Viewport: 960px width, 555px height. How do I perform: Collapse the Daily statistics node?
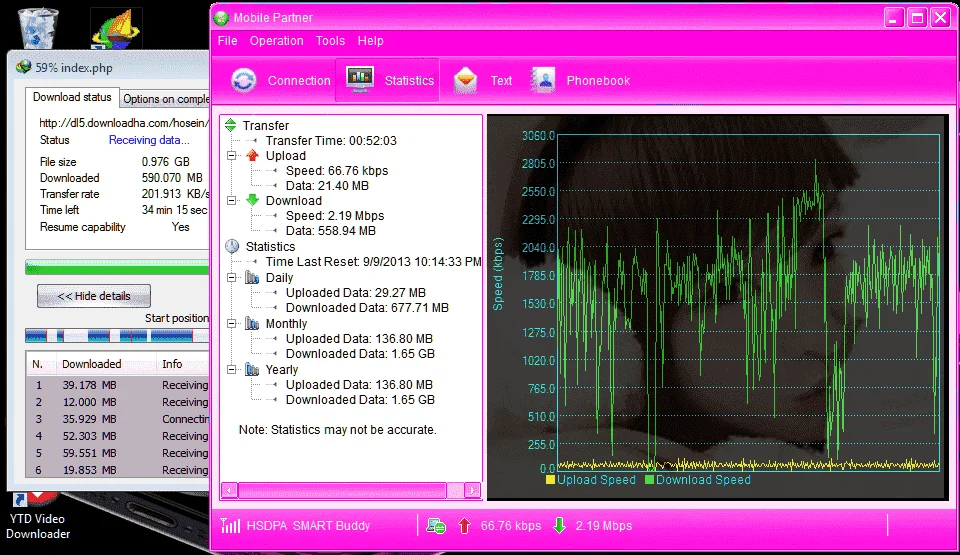231,278
